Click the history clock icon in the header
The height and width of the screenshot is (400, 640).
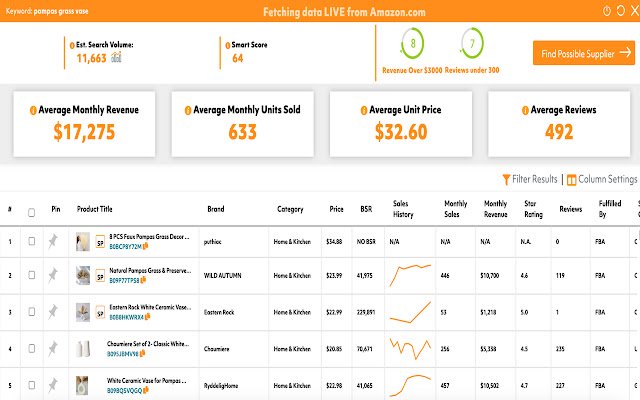coord(607,11)
